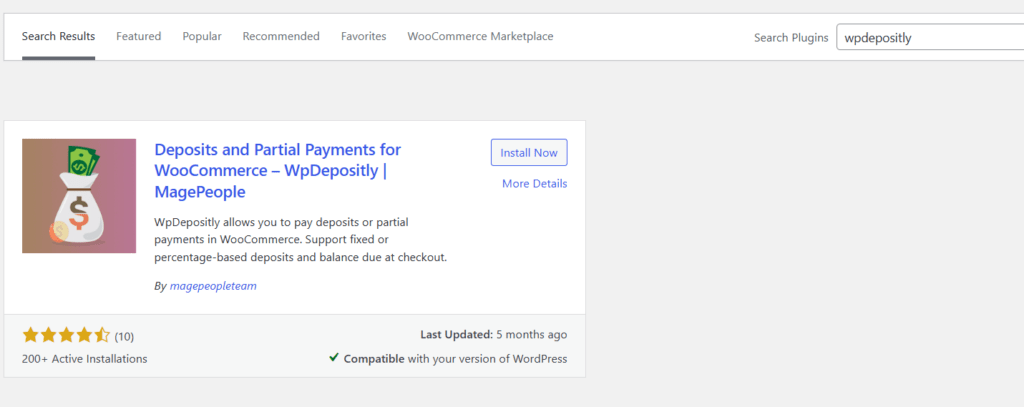Screen dimensions: 1024x407
Task: Open the WooCommerce Marketplace tab
Action: 480,37
